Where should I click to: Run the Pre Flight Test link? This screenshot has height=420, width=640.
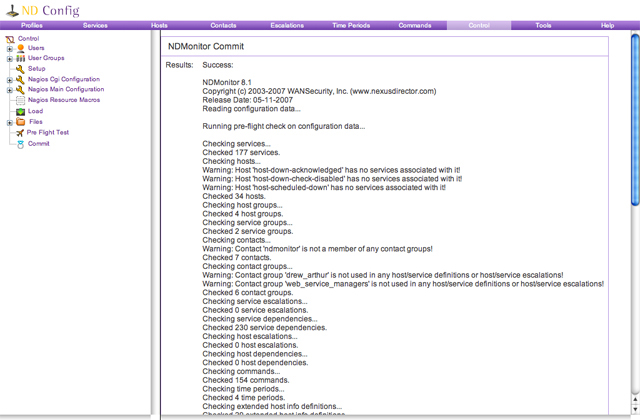(x=48, y=132)
